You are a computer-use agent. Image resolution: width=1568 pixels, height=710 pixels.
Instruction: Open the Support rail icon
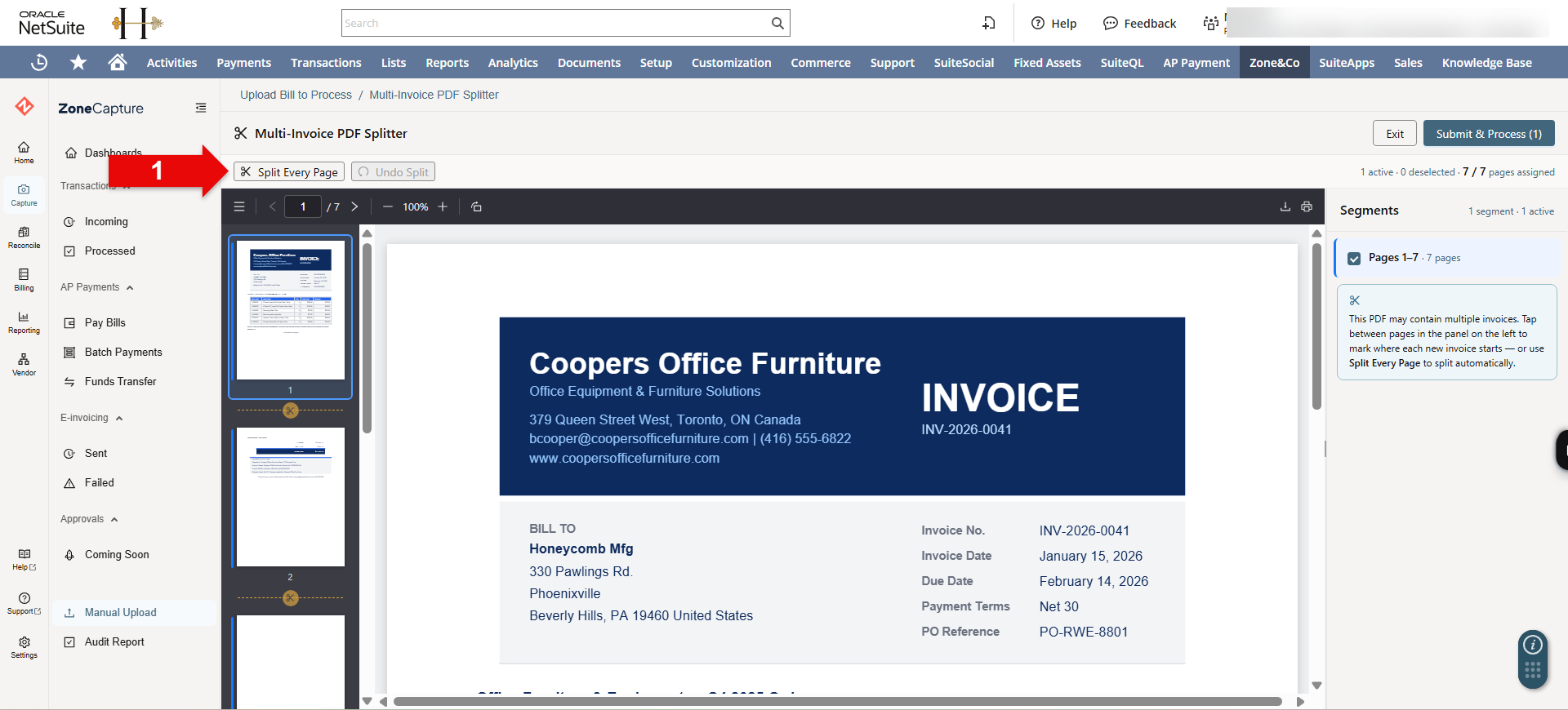point(24,603)
